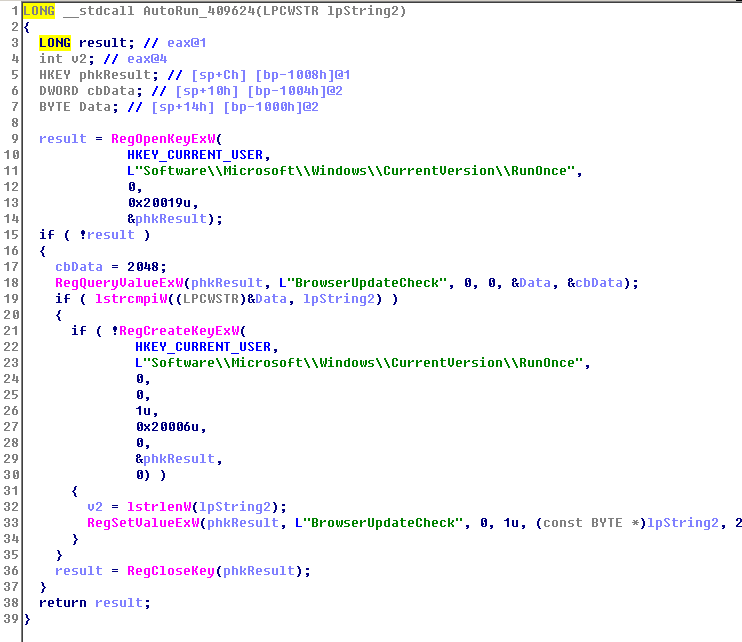Select the highlighted LONG return type on line 1
The width and height of the screenshot is (742, 642).
(39, 11)
